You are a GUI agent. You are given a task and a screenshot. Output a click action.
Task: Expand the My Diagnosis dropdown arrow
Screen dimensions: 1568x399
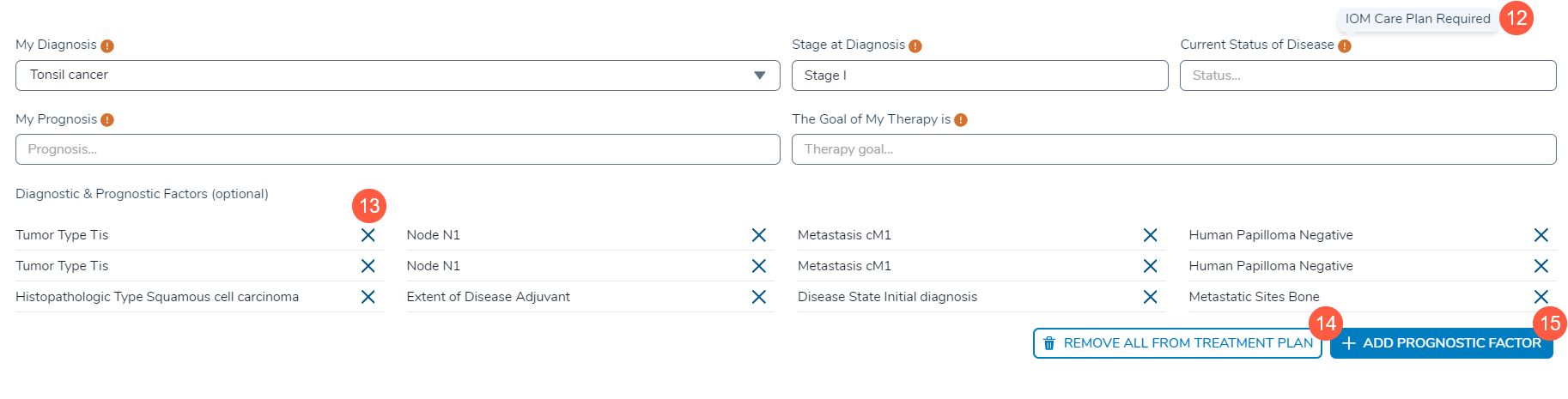point(759,76)
